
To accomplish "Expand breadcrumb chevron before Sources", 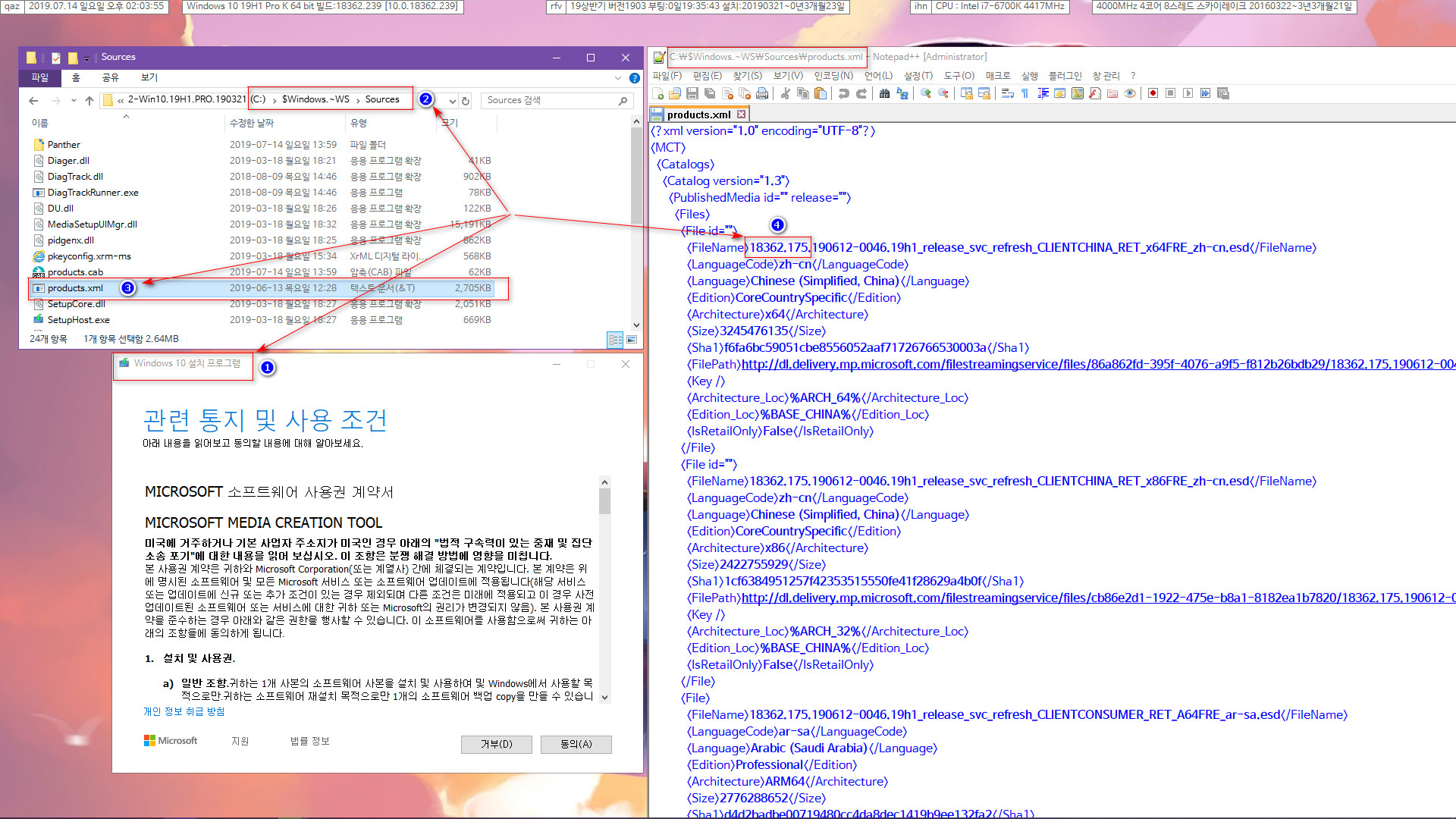I will pyautogui.click(x=358, y=100).
